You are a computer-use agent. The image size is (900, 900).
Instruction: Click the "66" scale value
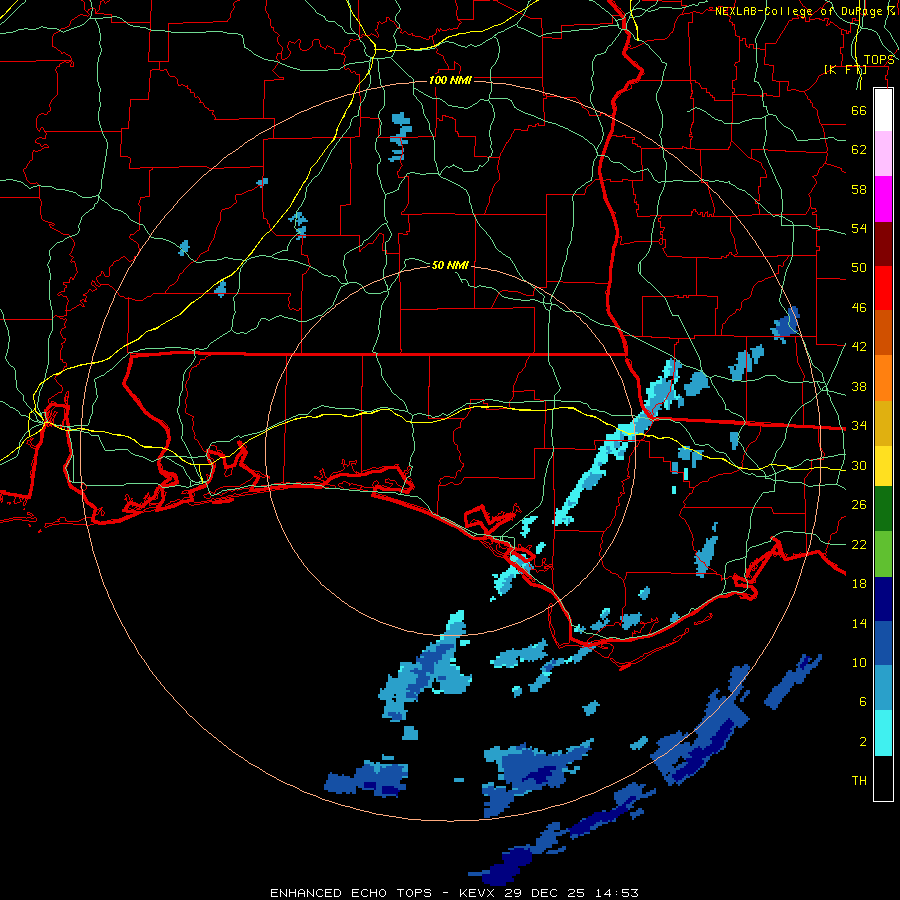tap(859, 110)
